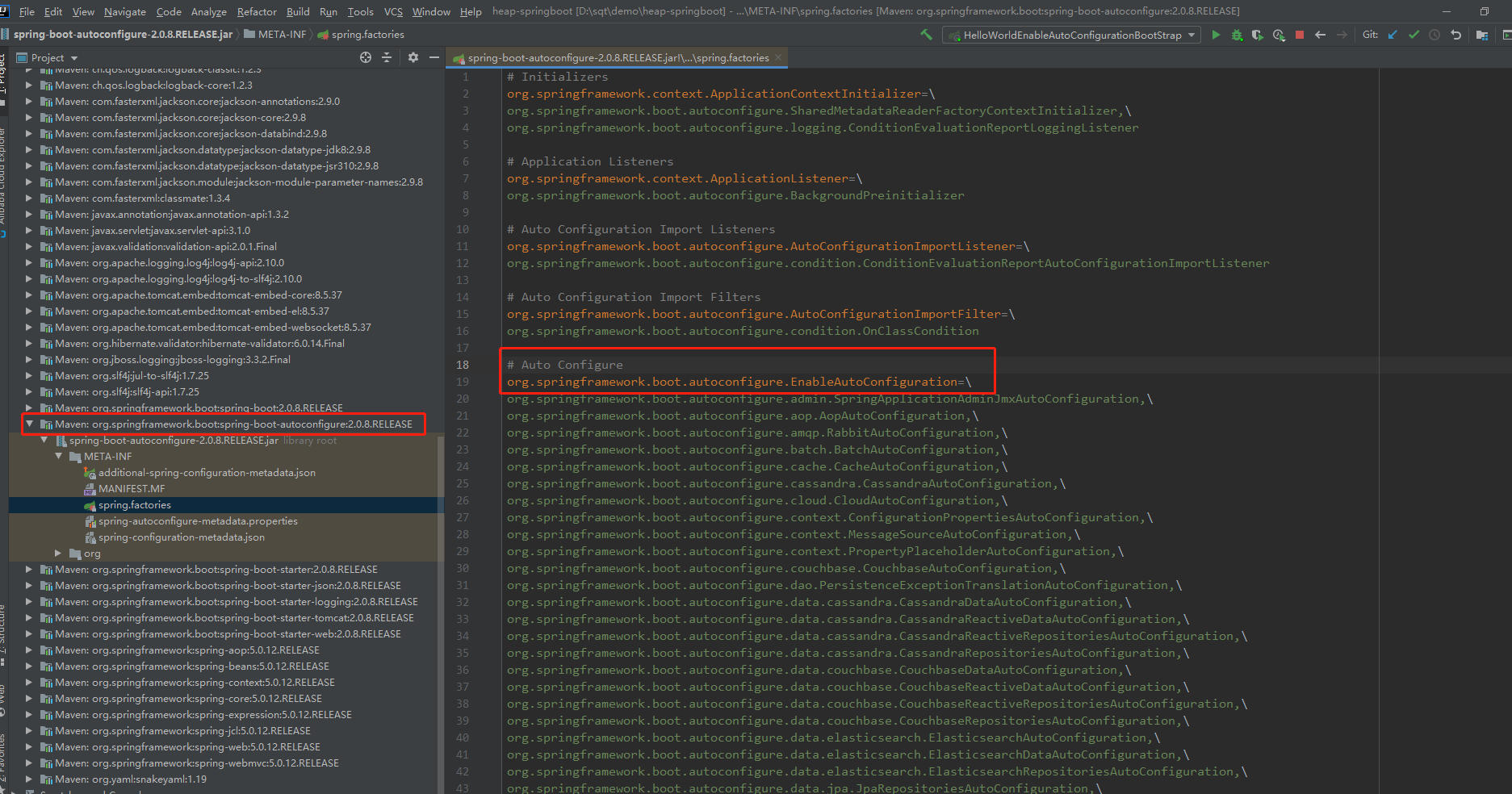Screen dimensions: 1512x794
Task: Navigate forward with the right arrow
Action: [x=1342, y=35]
